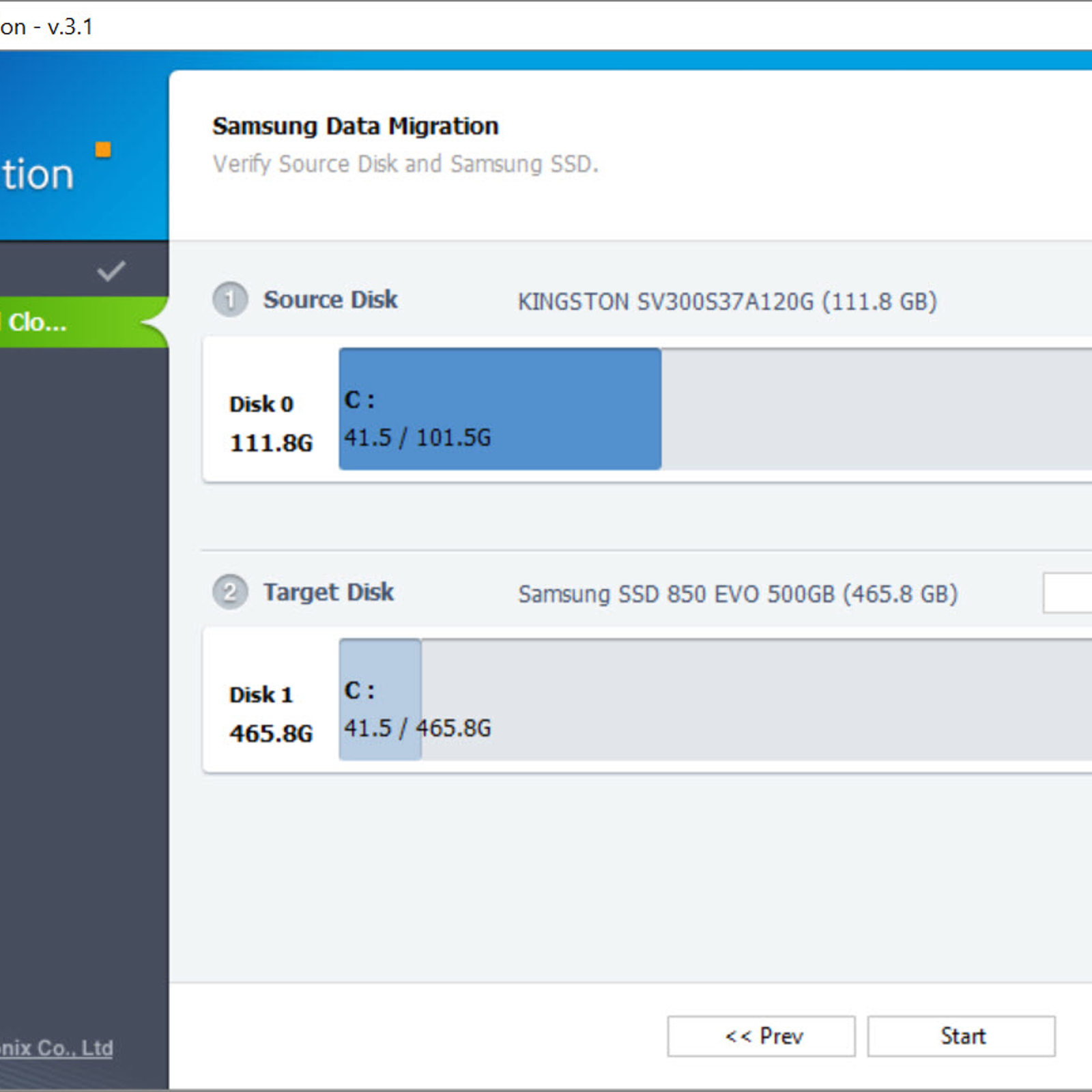Click the Samsung Data Migration page title

[355, 126]
